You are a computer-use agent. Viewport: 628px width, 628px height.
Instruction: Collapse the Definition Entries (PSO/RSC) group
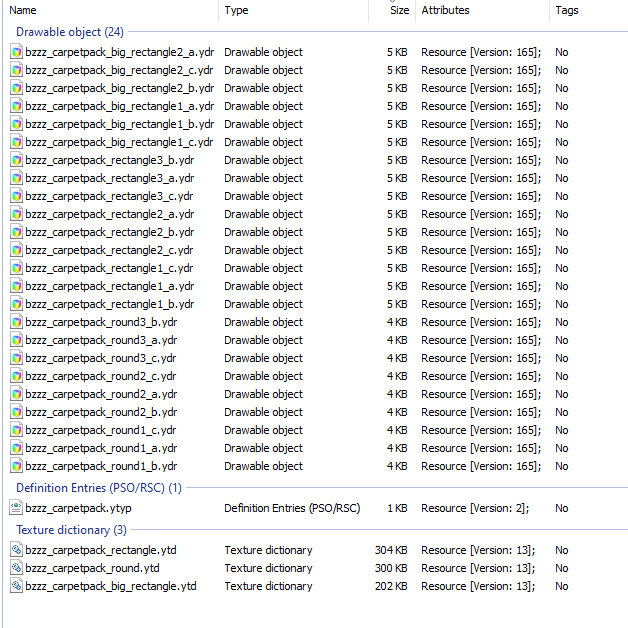[x=99, y=488]
